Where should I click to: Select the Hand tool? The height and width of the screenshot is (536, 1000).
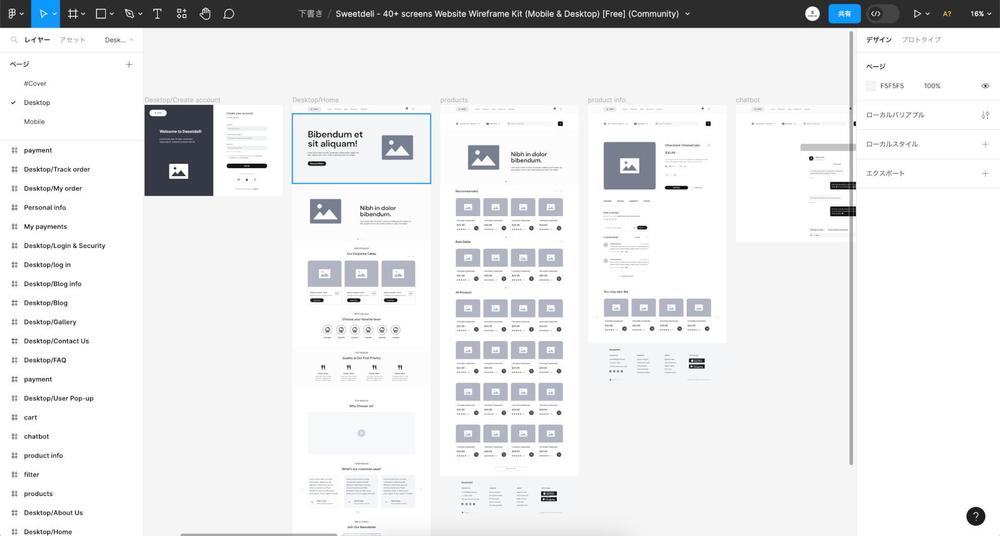tap(205, 13)
